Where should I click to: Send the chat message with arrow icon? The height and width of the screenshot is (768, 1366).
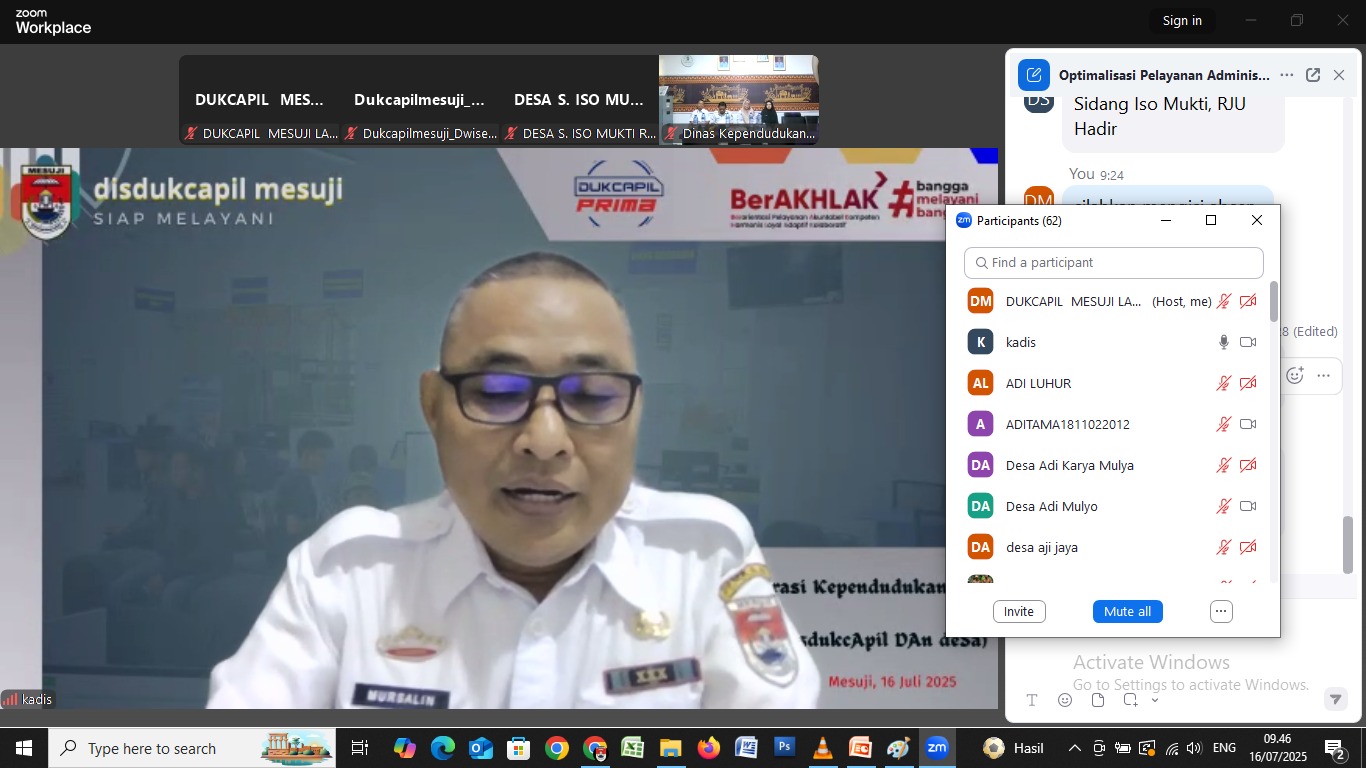pos(1335,700)
